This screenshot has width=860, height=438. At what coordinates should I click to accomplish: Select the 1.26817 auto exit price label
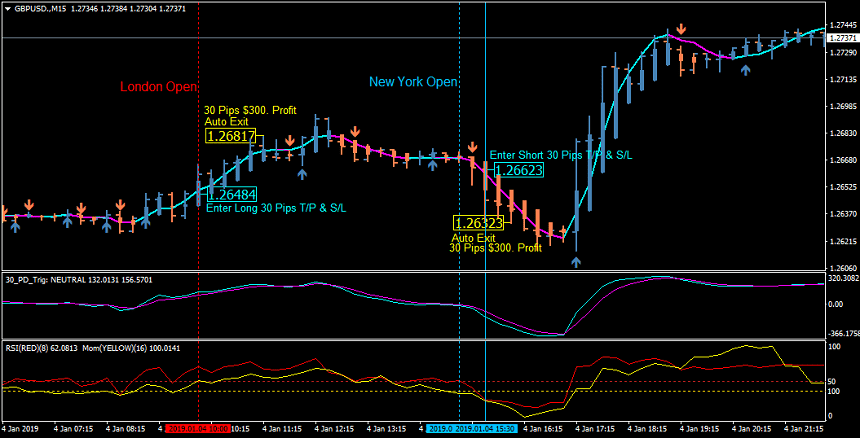[x=230, y=136]
